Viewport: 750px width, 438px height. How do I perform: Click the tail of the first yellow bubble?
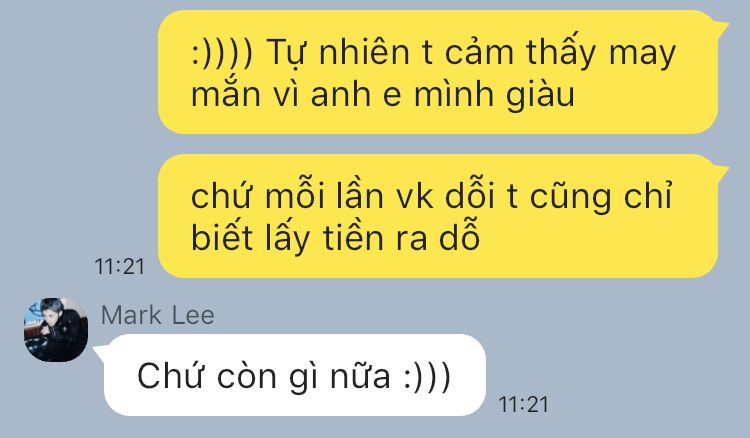pos(721,26)
